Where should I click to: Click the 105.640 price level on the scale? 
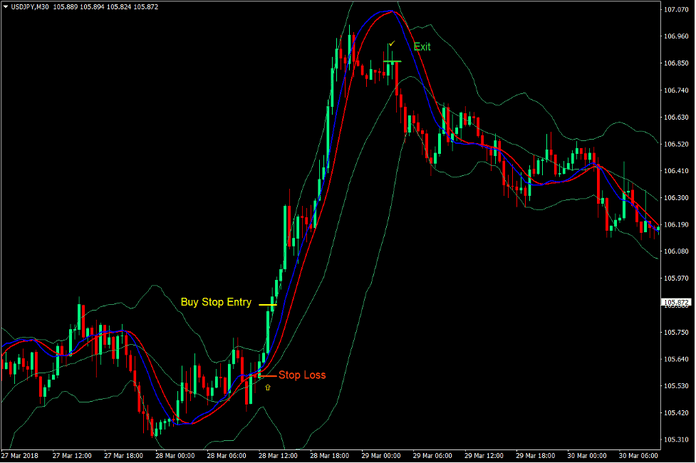(676, 359)
